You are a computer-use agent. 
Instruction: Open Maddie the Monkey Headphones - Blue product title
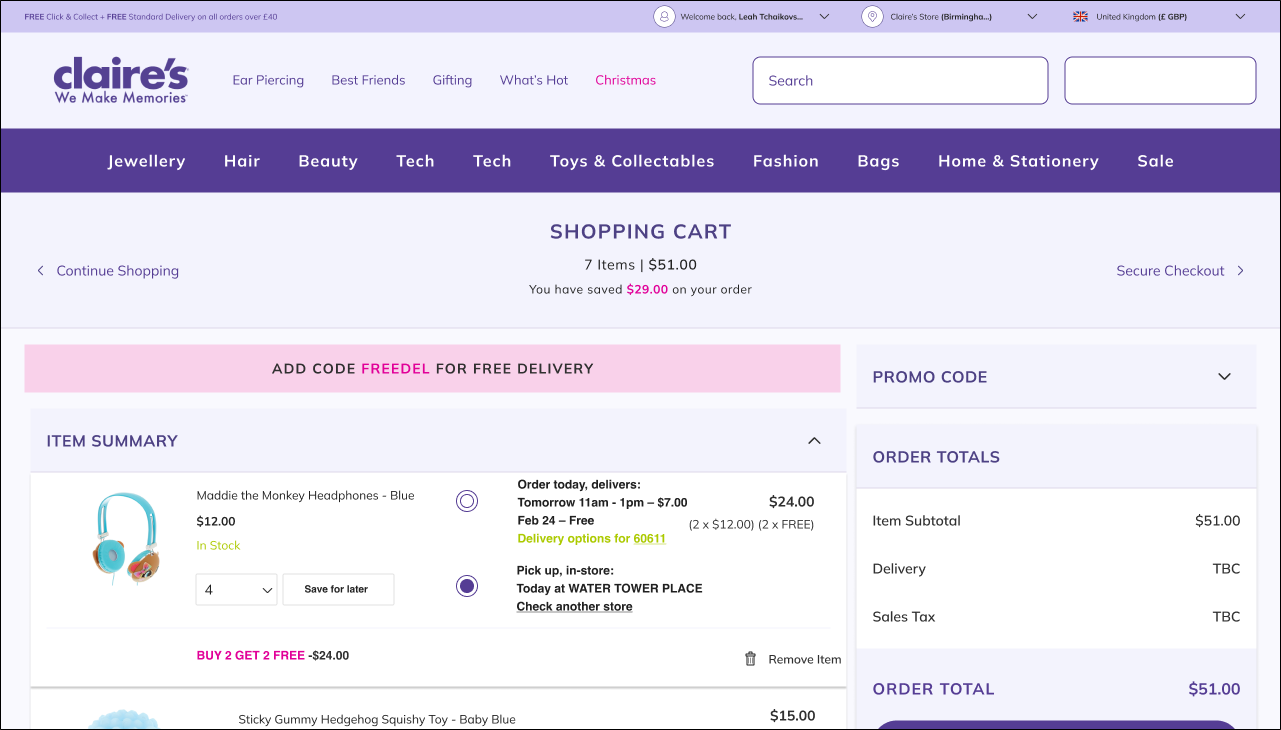click(x=305, y=496)
